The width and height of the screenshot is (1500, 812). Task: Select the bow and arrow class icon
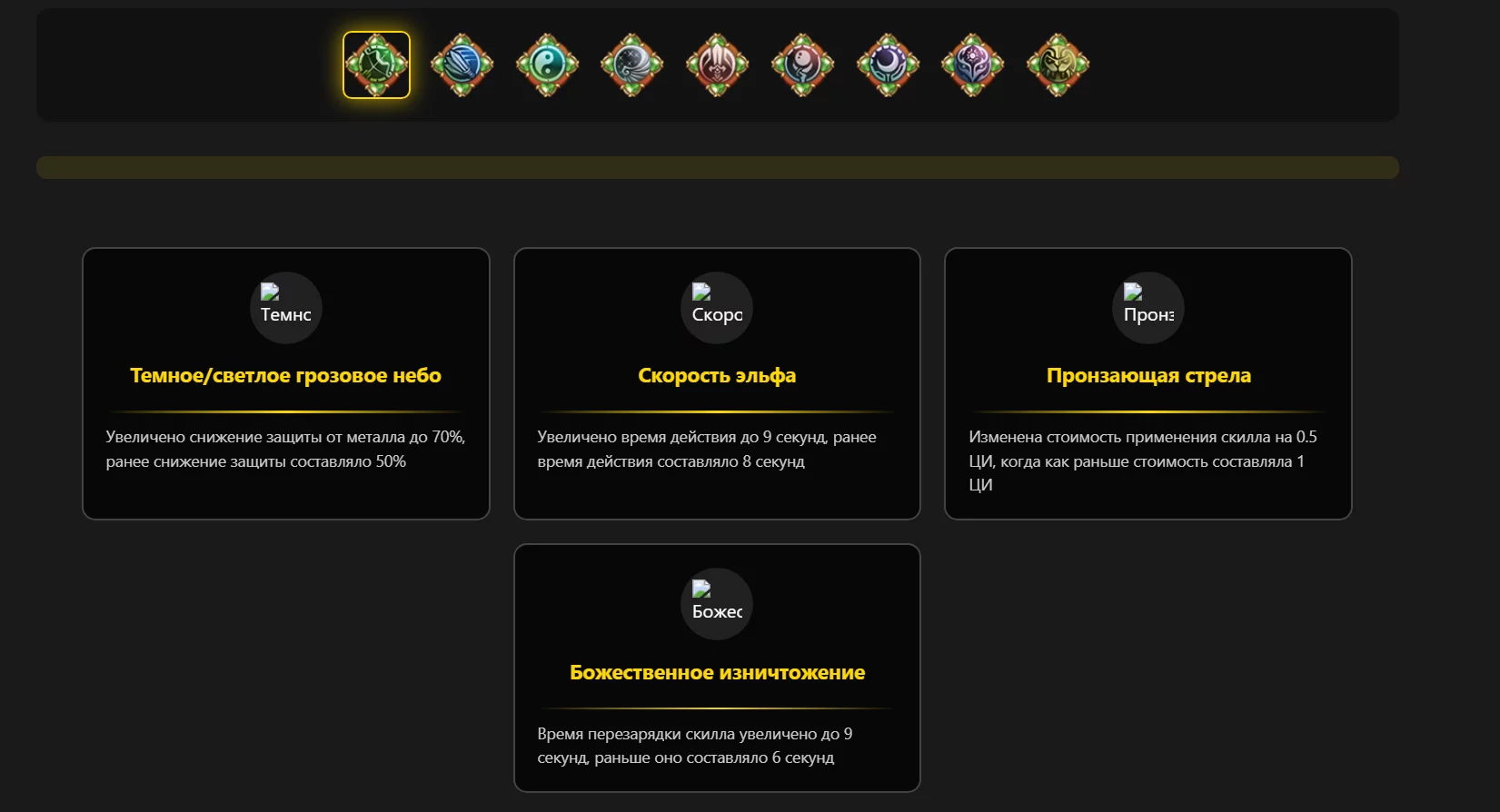point(376,64)
